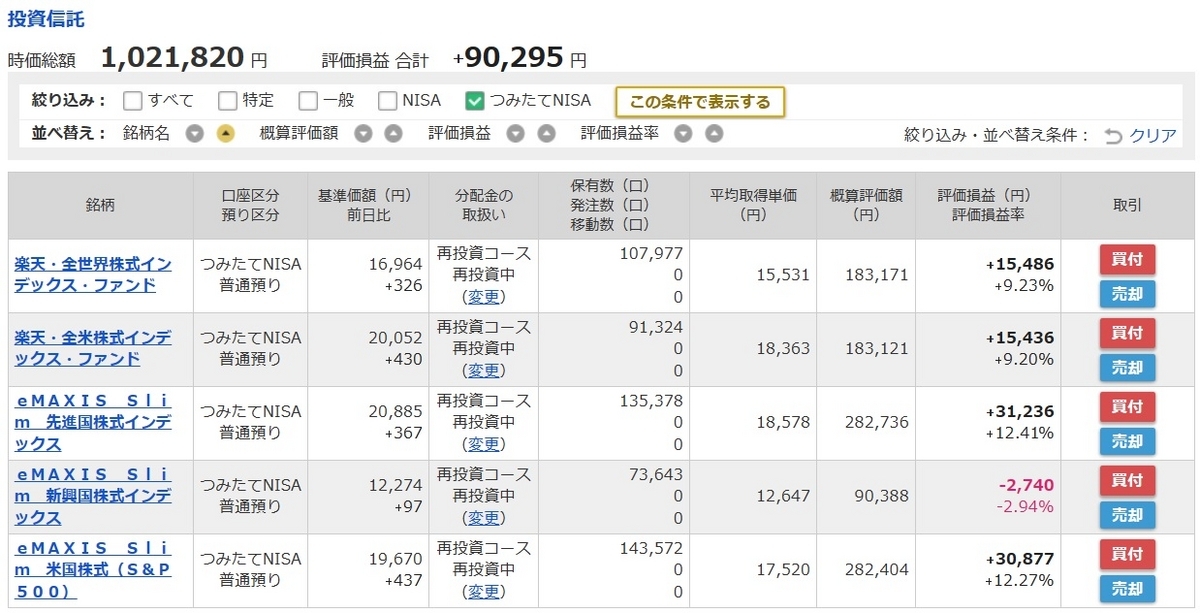Viewport: 1200px width, 613px height.
Task: Sort 概算評価額 descending with down arrow
Action: pos(364,133)
